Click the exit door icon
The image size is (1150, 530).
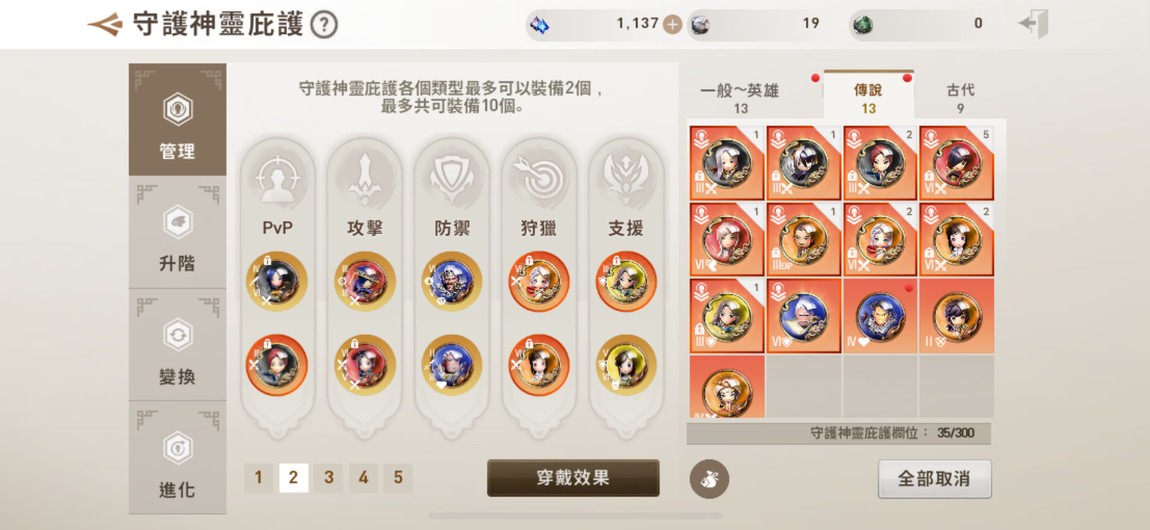1033,24
